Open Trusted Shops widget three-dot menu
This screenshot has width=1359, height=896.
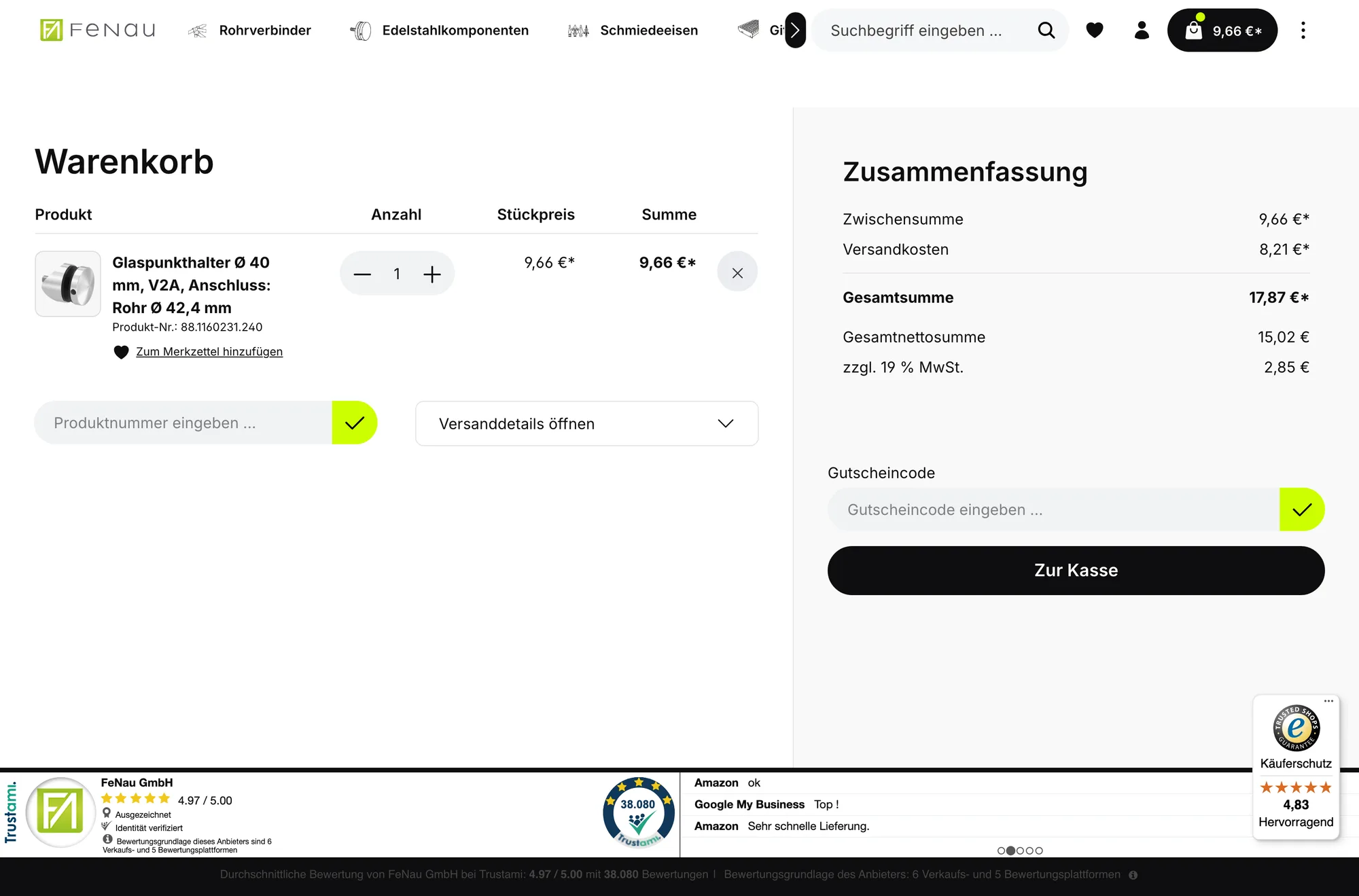1328,701
